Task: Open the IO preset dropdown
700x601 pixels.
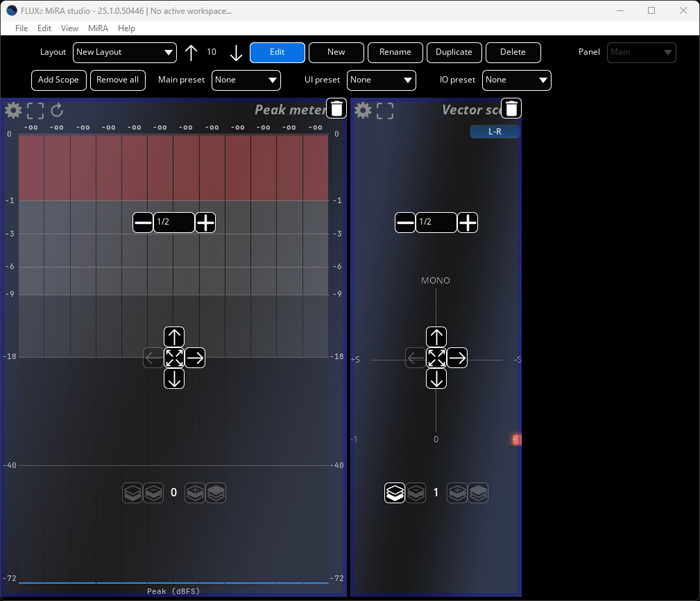Action: [517, 80]
